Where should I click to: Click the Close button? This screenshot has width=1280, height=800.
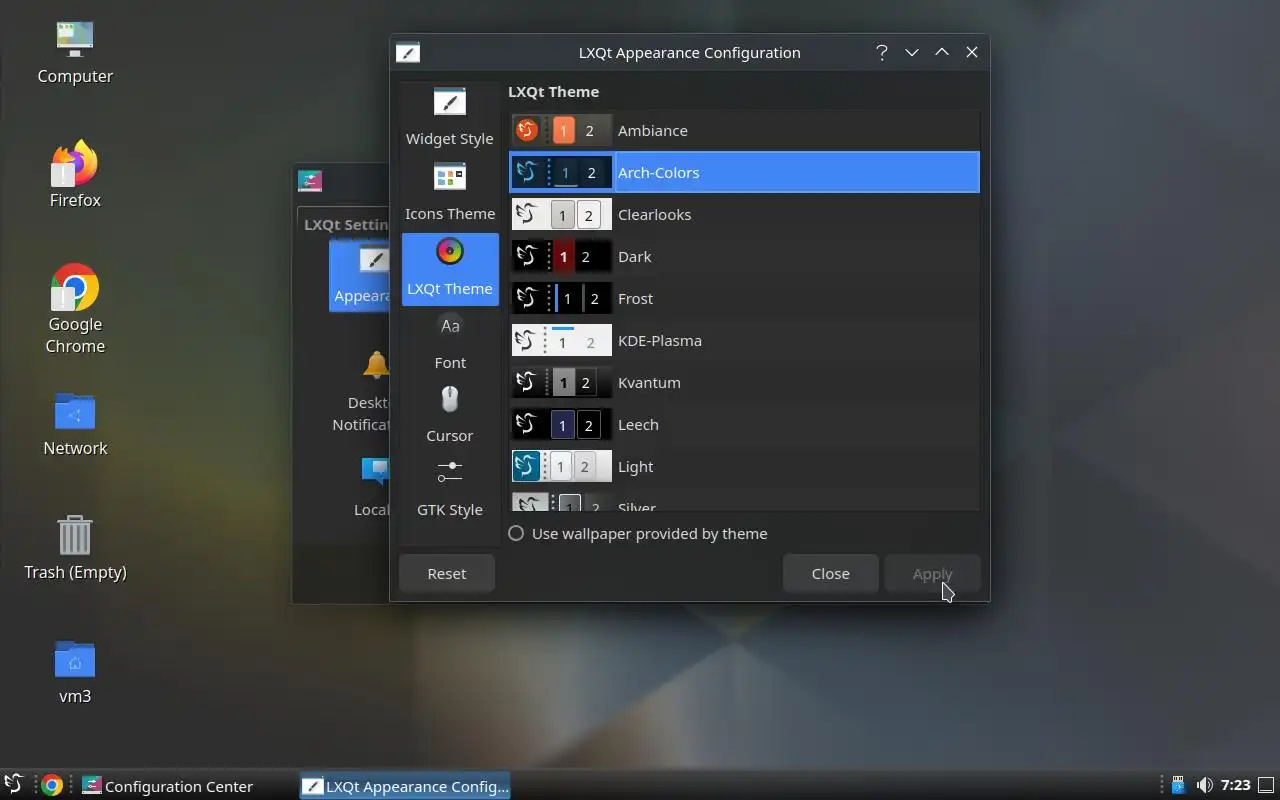click(830, 574)
